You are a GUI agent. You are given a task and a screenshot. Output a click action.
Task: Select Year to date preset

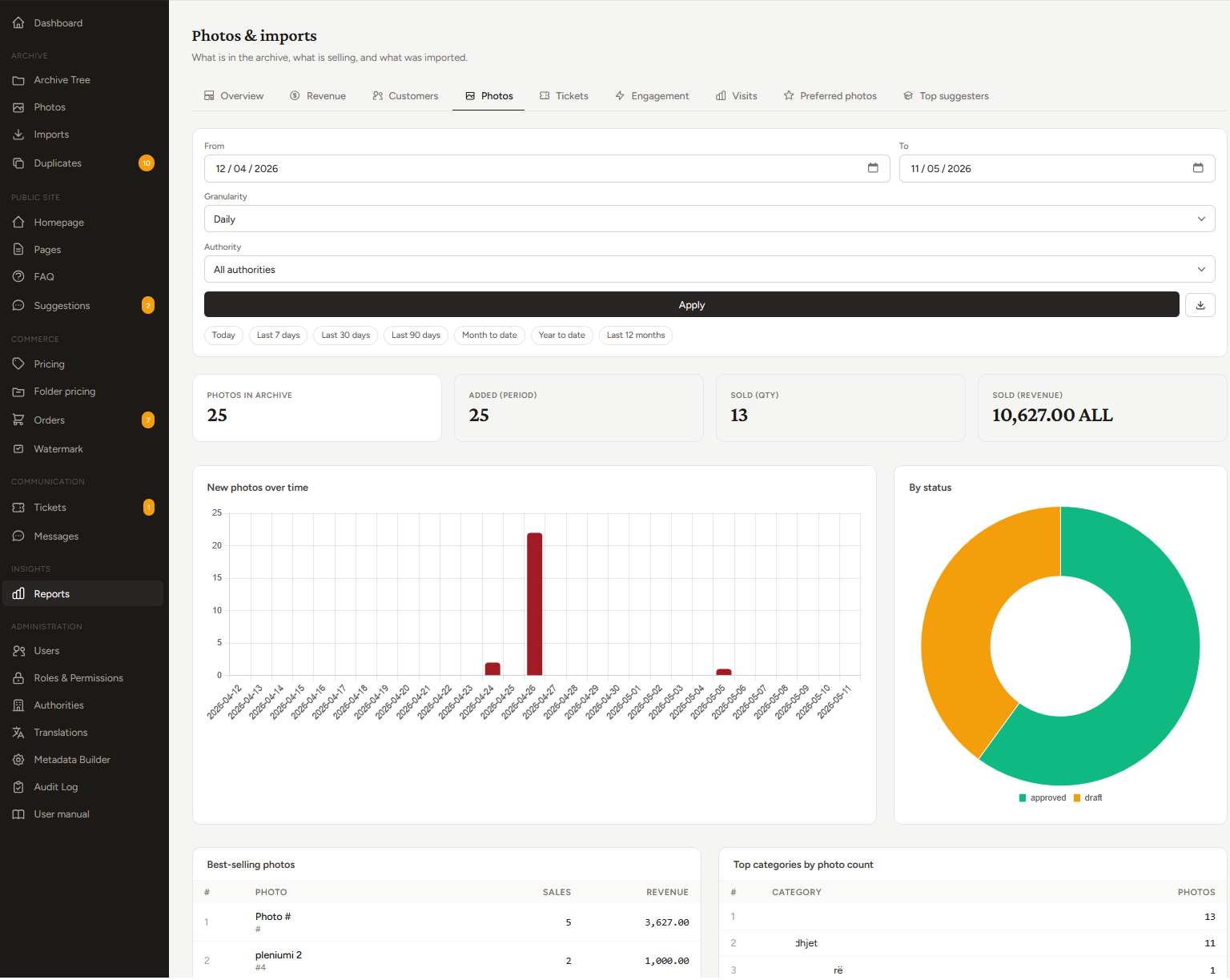tap(562, 335)
